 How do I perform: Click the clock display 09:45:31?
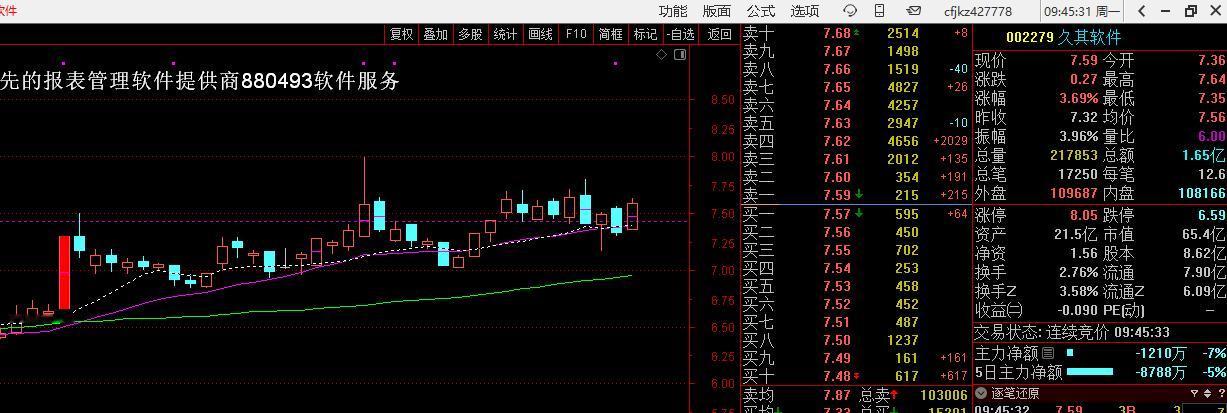(x=1066, y=12)
